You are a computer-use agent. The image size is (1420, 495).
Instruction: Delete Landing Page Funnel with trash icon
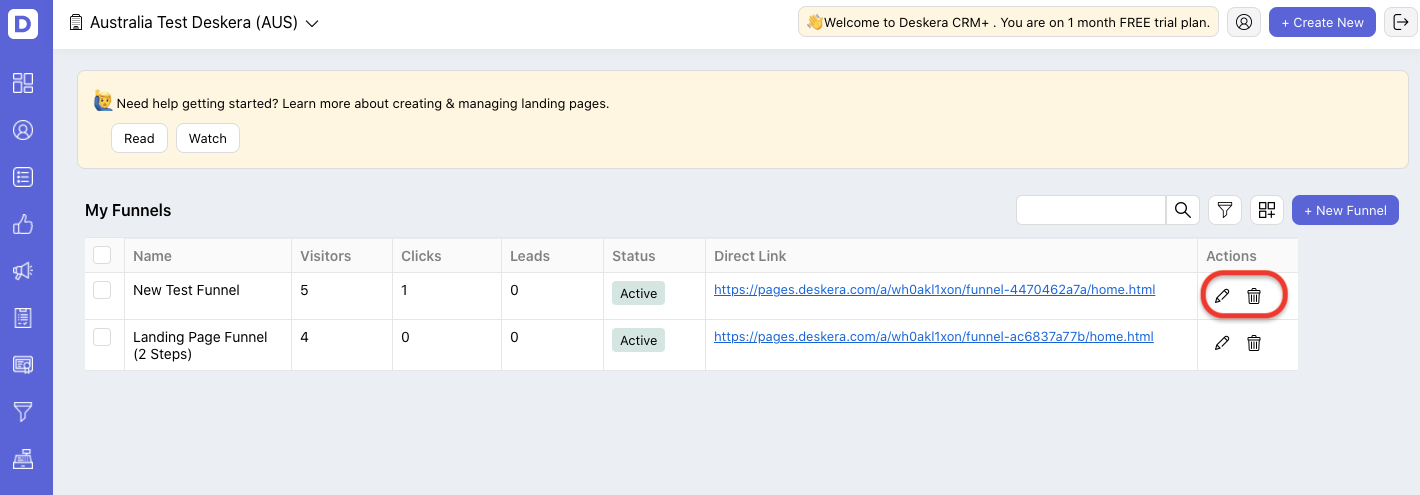1254,343
